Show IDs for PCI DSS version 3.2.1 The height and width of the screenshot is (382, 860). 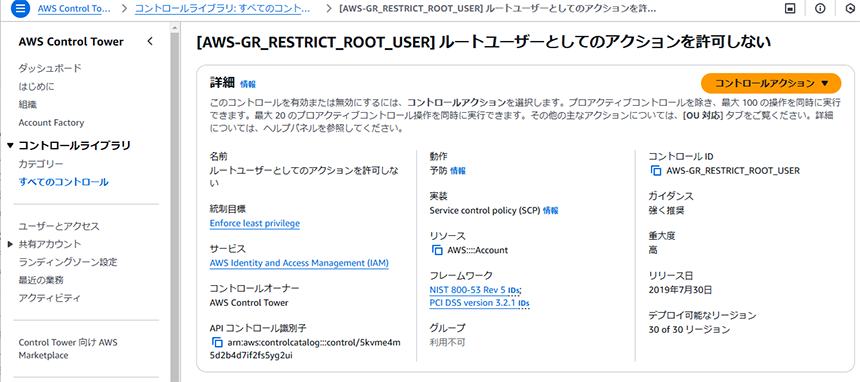tap(524, 304)
